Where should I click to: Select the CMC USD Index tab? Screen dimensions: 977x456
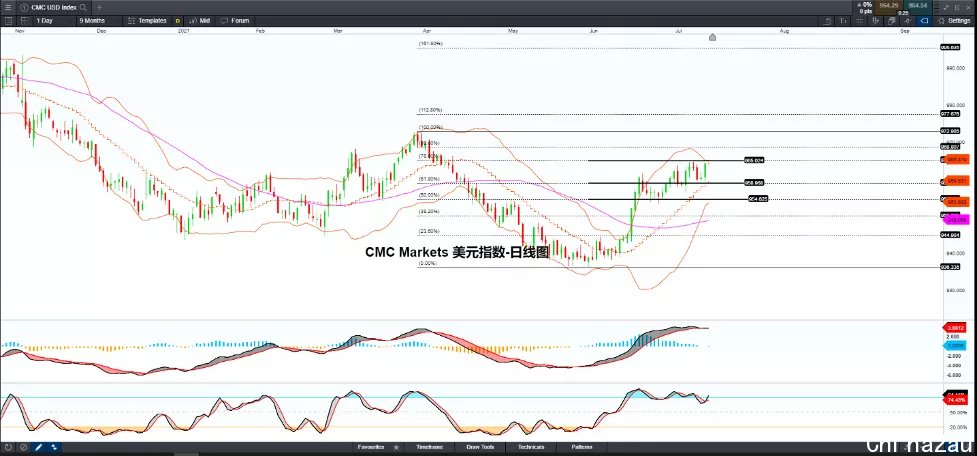click(x=53, y=7)
